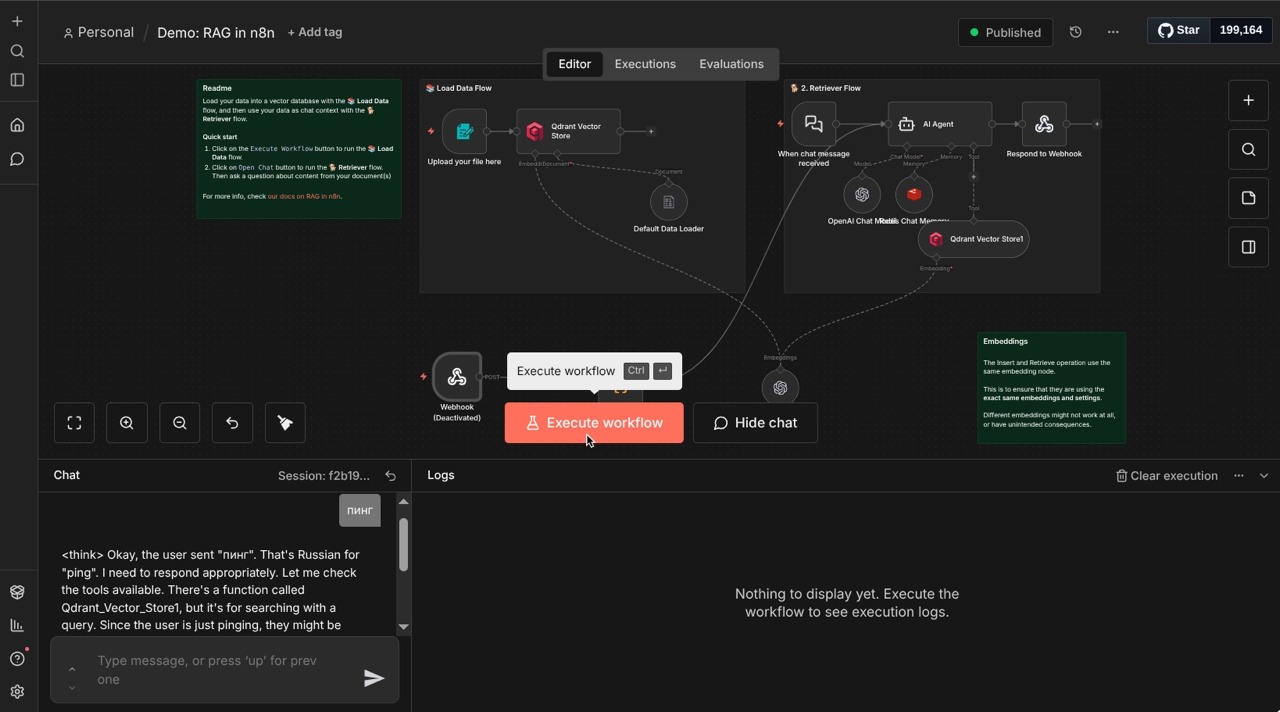Click the Execute workflow button
1280x712 pixels.
[x=594, y=423]
